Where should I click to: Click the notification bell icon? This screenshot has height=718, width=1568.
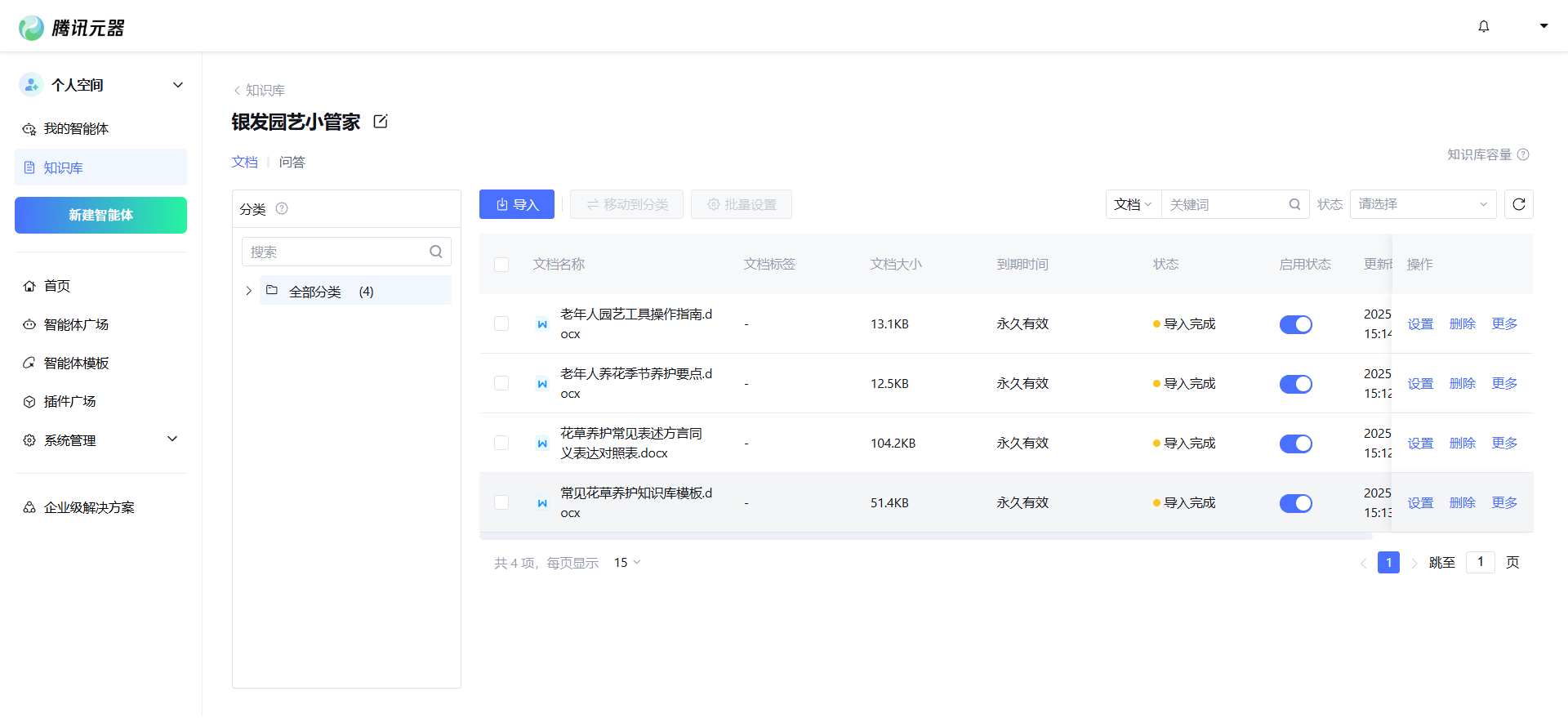tap(1483, 26)
